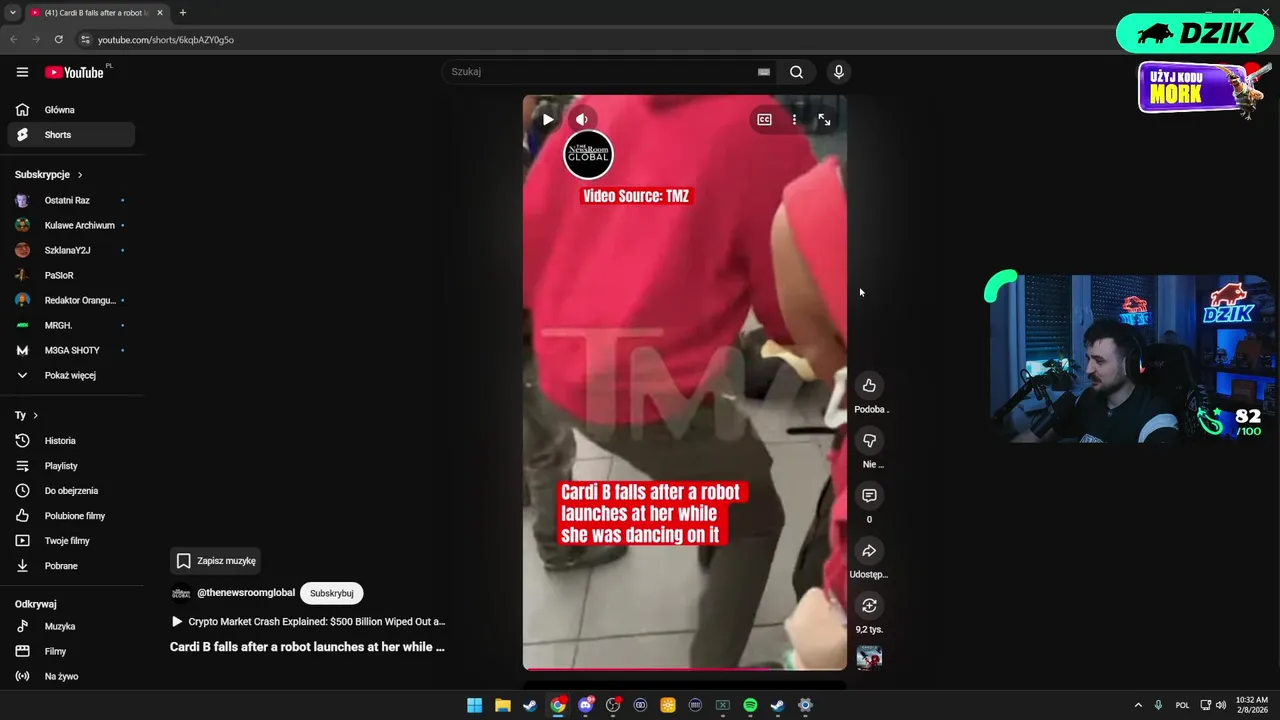1280x720 pixels.
Task: Open the PaSIoR channel subscription
Action: 71,275
